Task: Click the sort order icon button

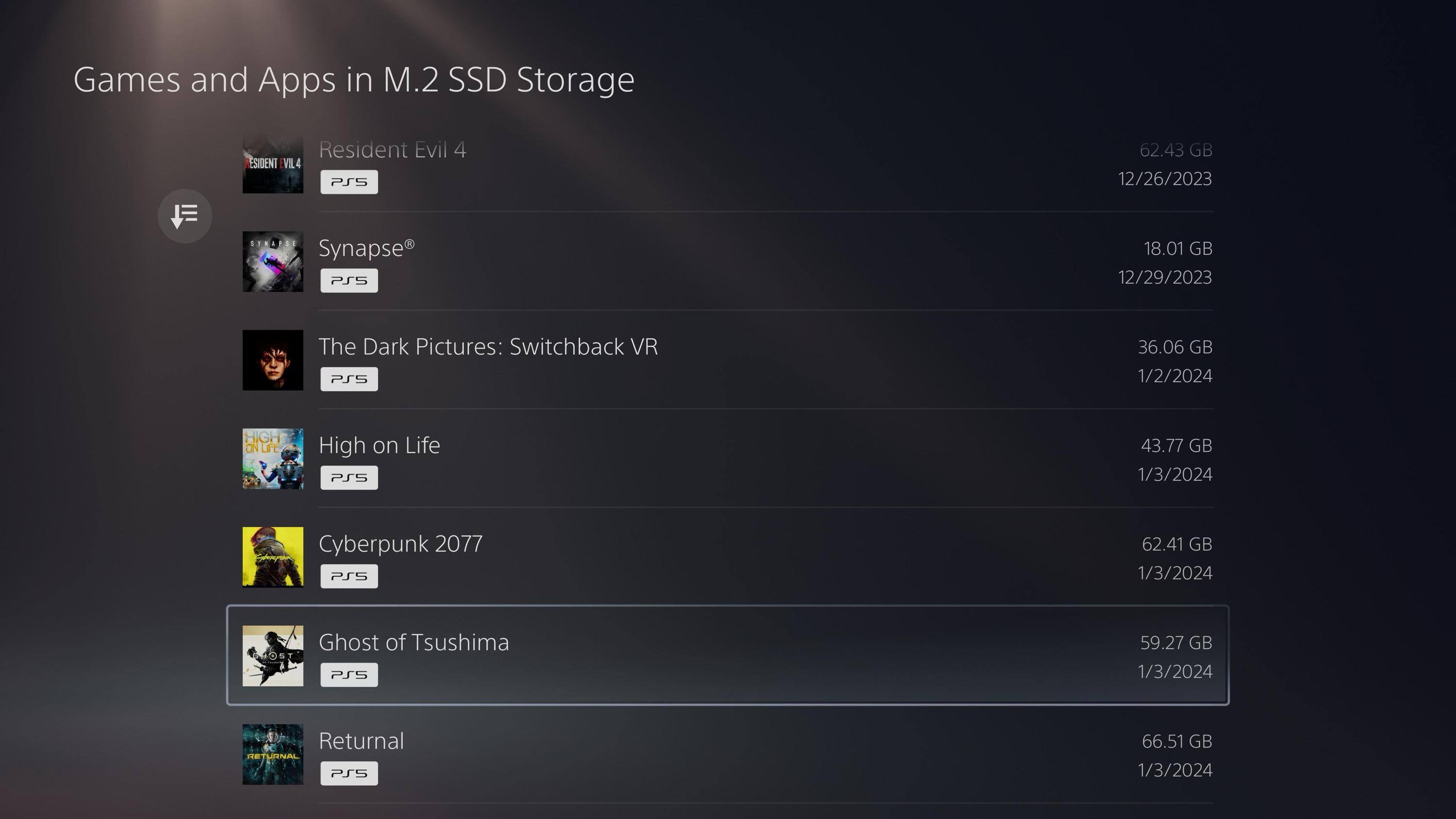Action: click(x=185, y=216)
